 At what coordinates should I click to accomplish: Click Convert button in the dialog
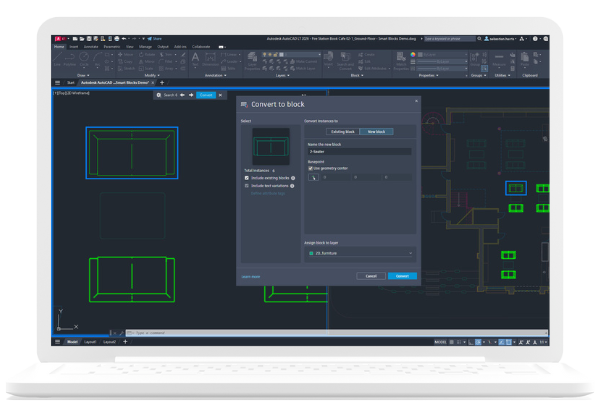coord(402,276)
